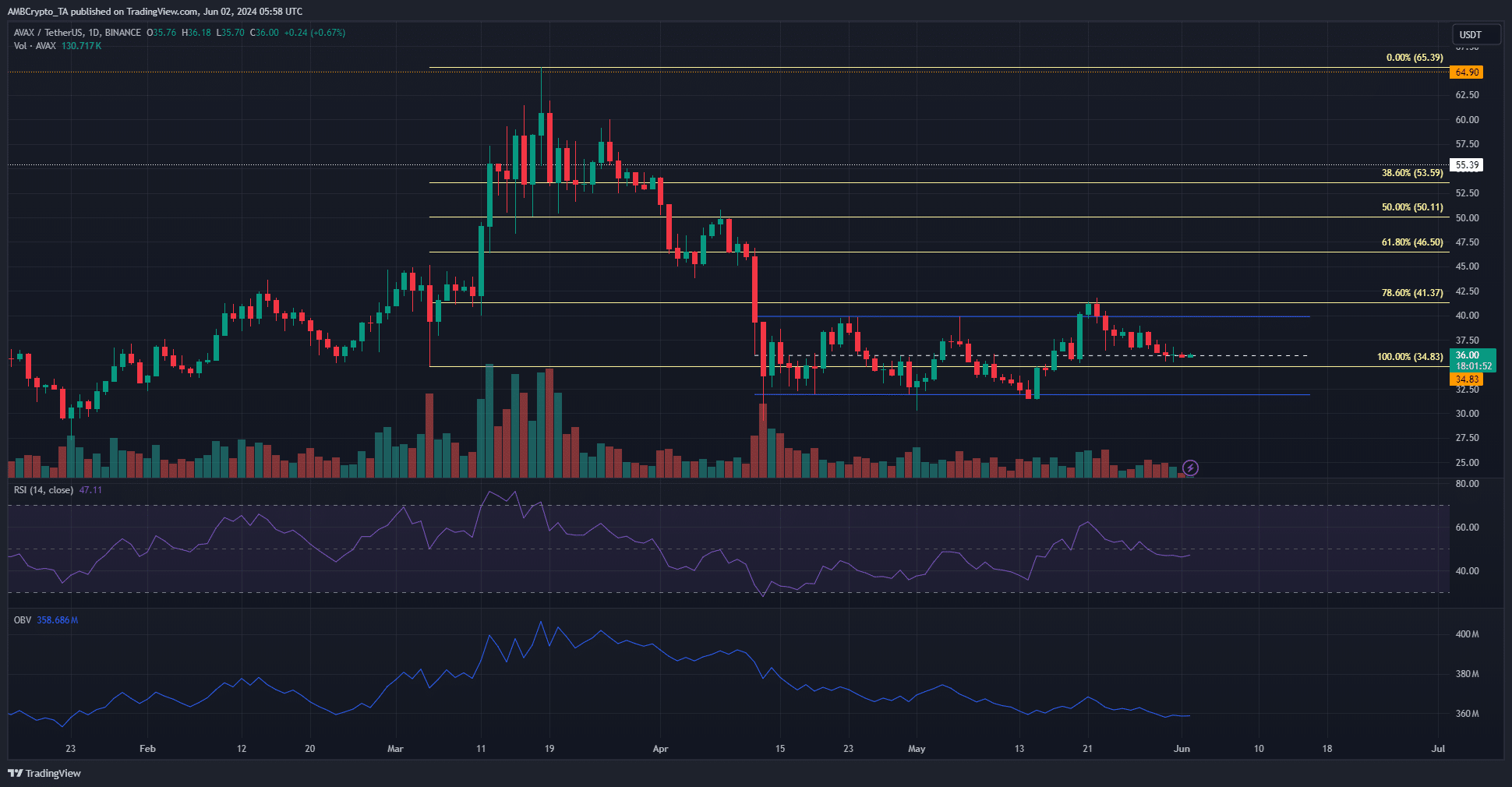Select the 50.00% (50.11) Fibonacci label
Screen dimensions: 1512x787
[x=1412, y=207]
